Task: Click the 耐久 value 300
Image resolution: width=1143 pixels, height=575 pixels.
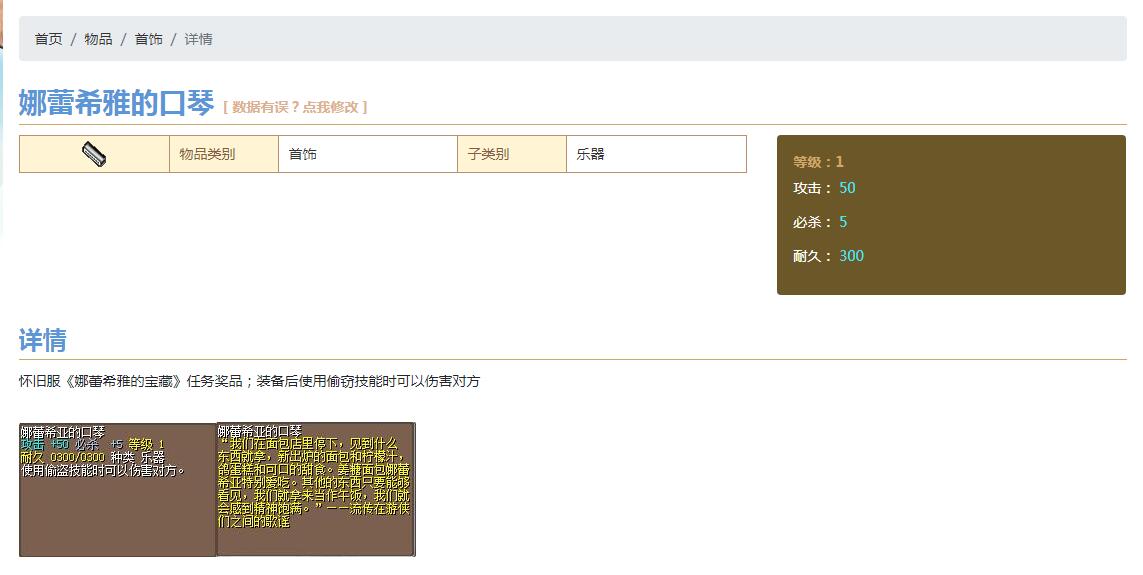Action: 851,256
